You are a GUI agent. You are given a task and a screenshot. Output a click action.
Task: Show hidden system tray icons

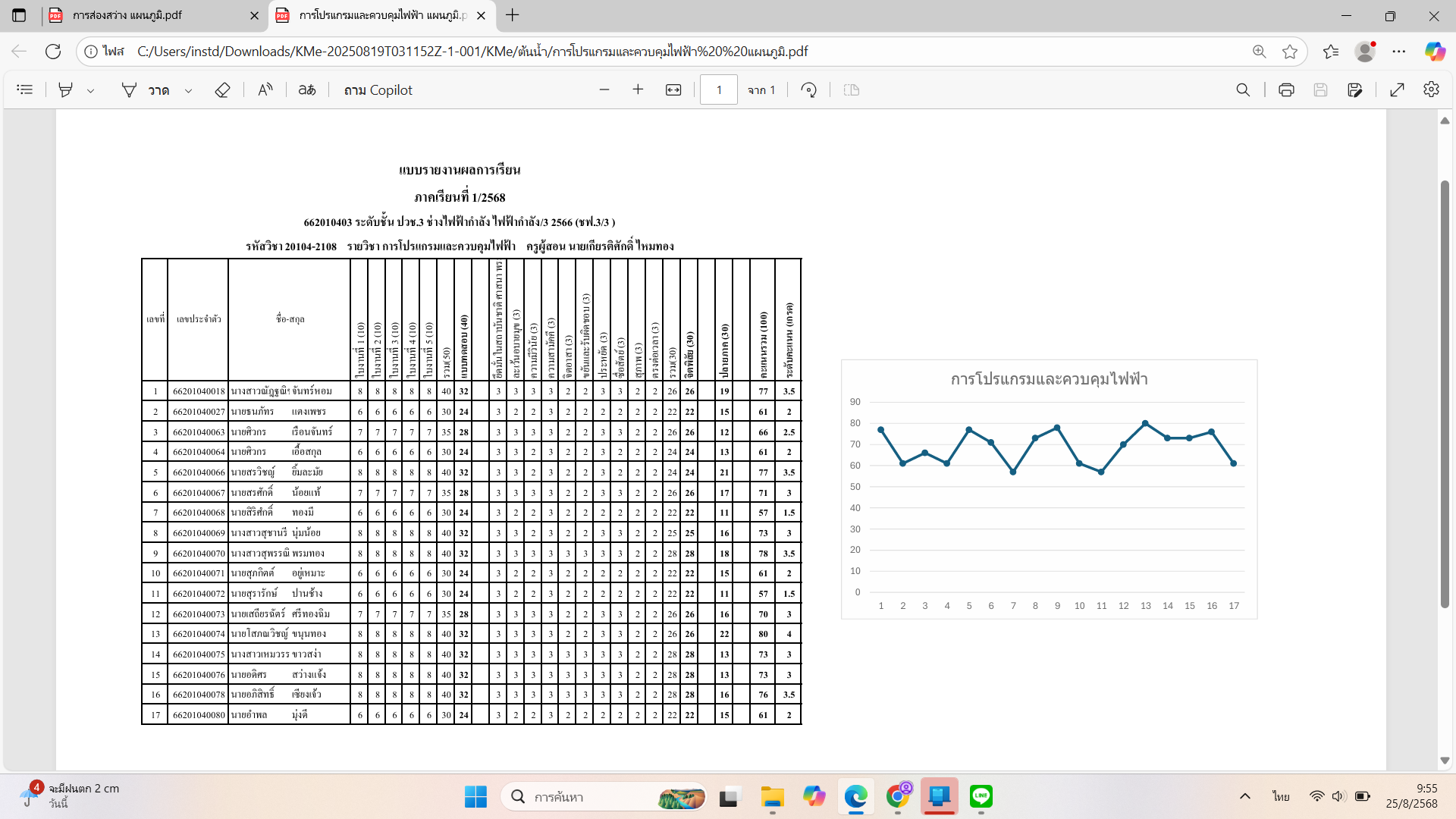(x=1244, y=796)
